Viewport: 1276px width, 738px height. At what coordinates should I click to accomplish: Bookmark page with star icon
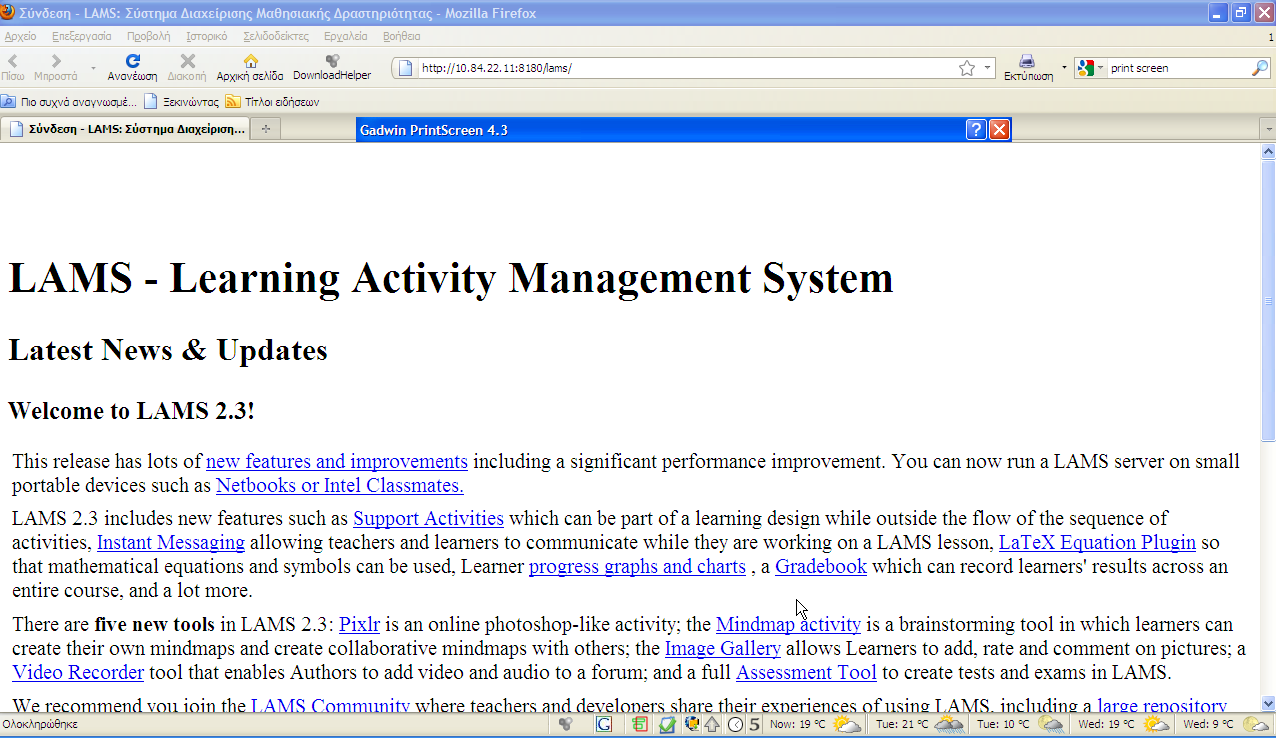click(967, 68)
